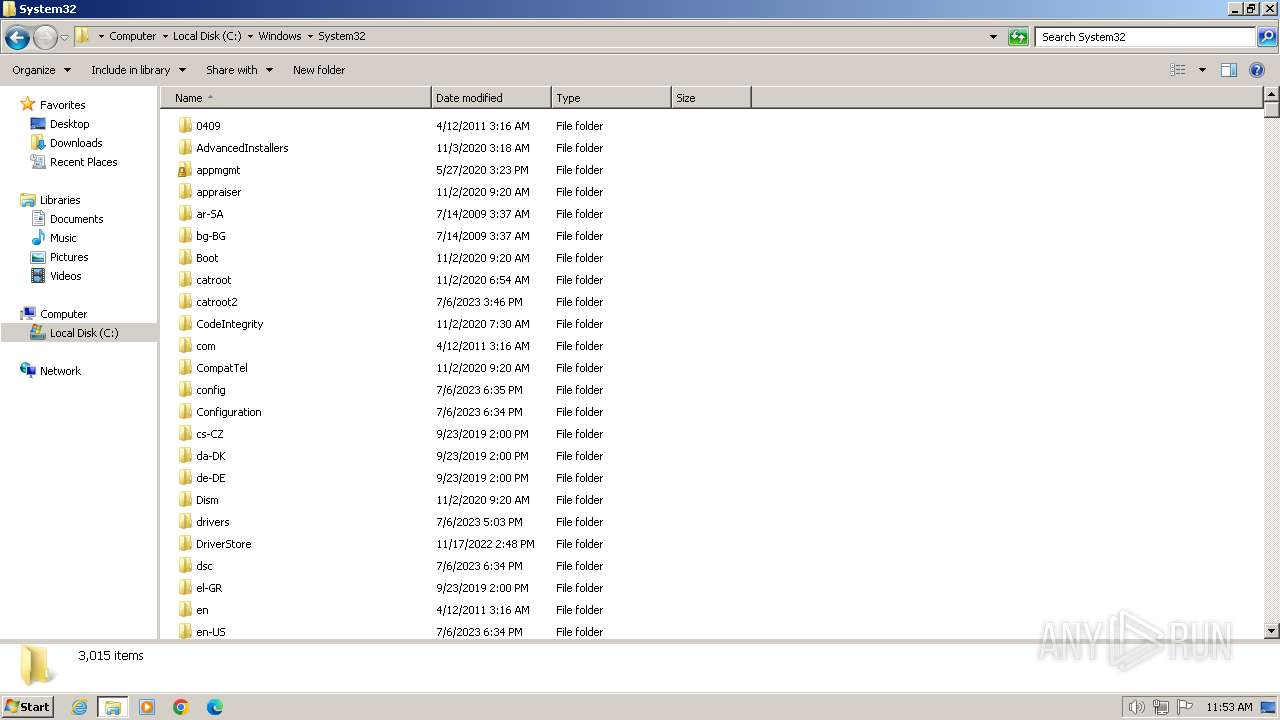Click the Back navigation arrow
The image size is (1280, 720).
pos(17,38)
